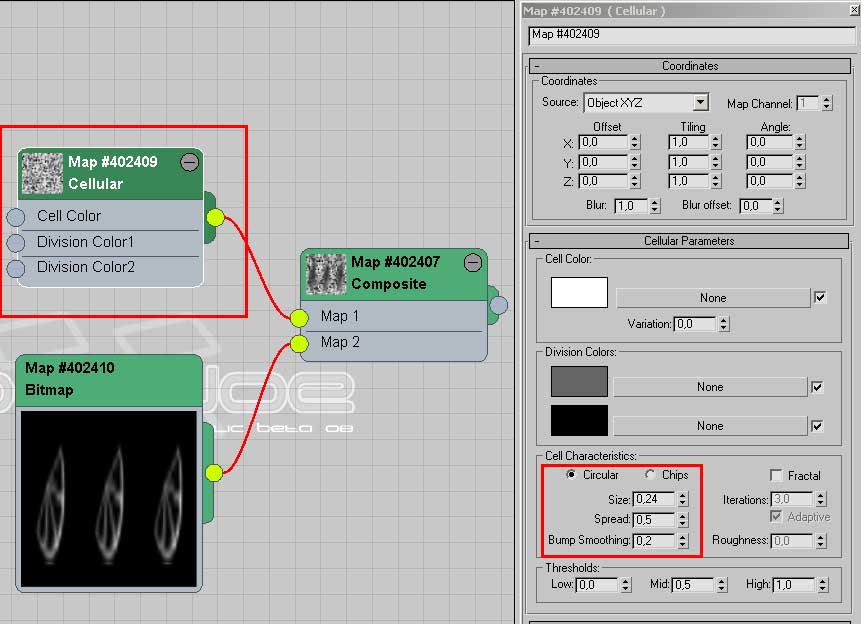The height and width of the screenshot is (624, 861).
Task: Collapse the Coordinates rollout
Action: (536, 66)
